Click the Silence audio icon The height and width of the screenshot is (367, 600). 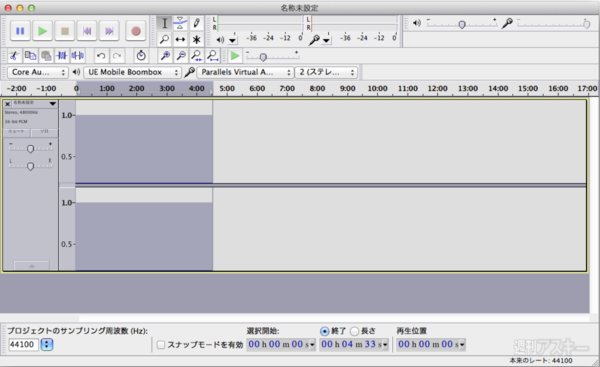[77, 56]
